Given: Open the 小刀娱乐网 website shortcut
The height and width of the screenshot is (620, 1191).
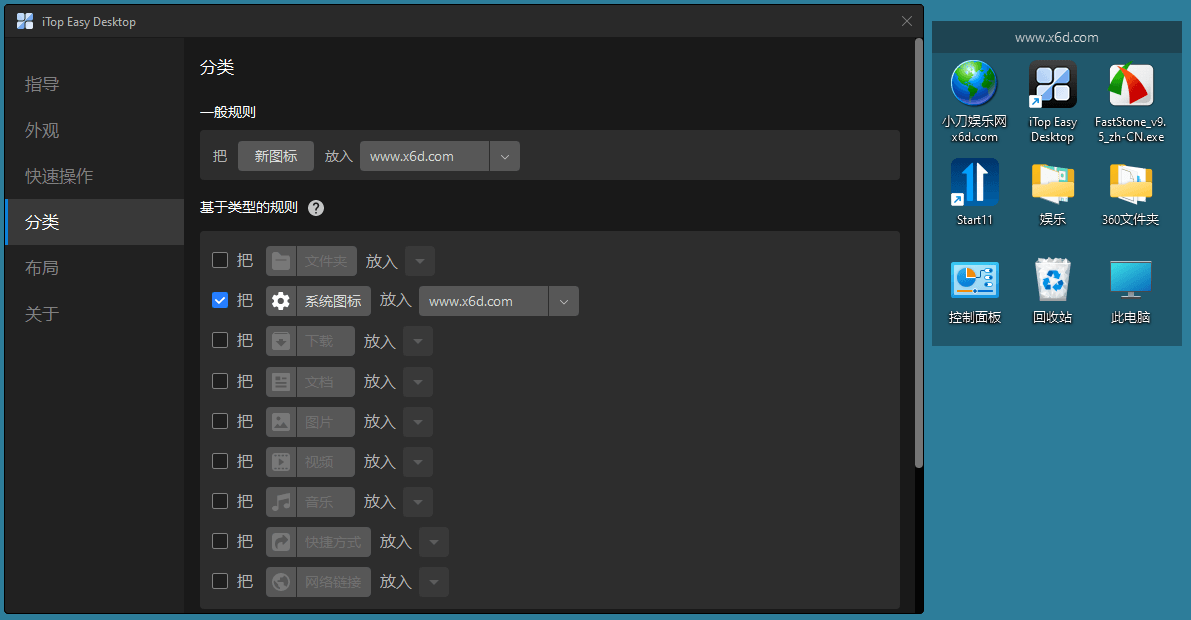Looking at the screenshot, I should pyautogui.click(x=974, y=85).
